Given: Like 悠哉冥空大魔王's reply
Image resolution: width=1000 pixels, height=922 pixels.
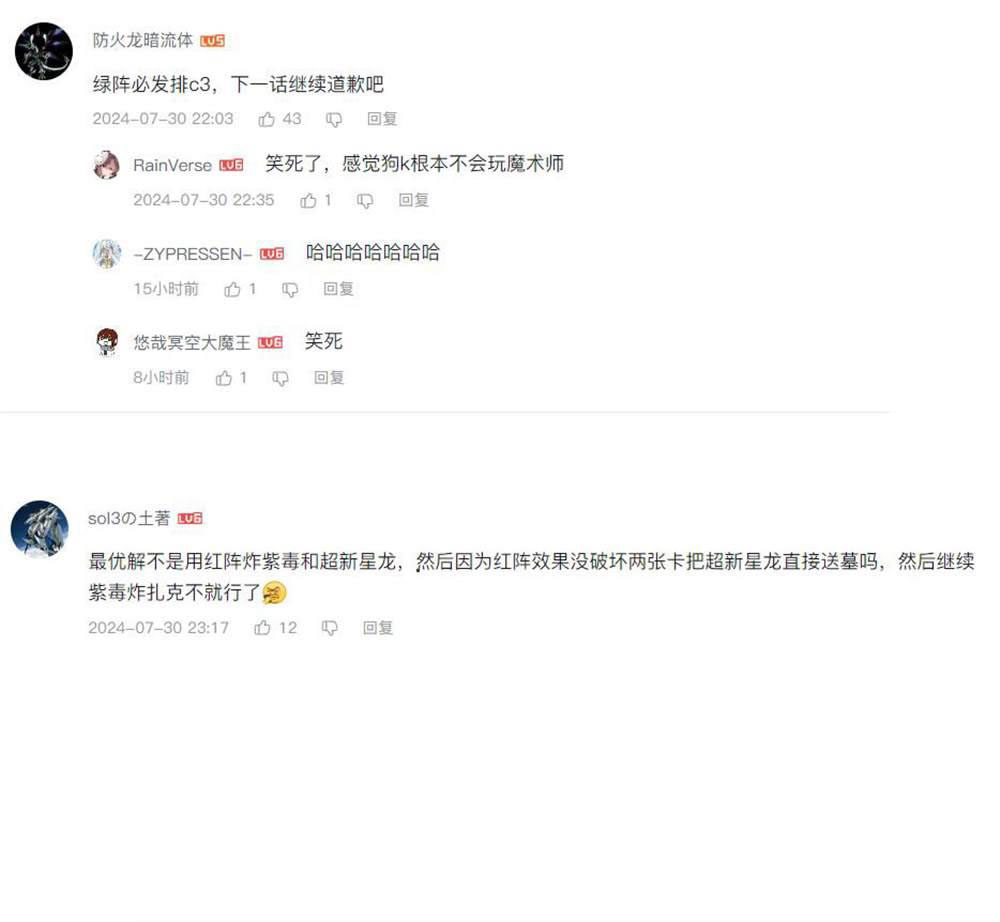Looking at the screenshot, I should pos(223,378).
